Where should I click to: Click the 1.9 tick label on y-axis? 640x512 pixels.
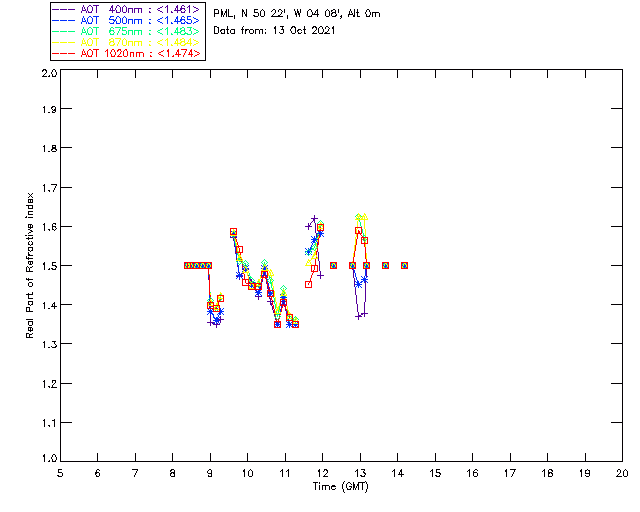point(49,109)
